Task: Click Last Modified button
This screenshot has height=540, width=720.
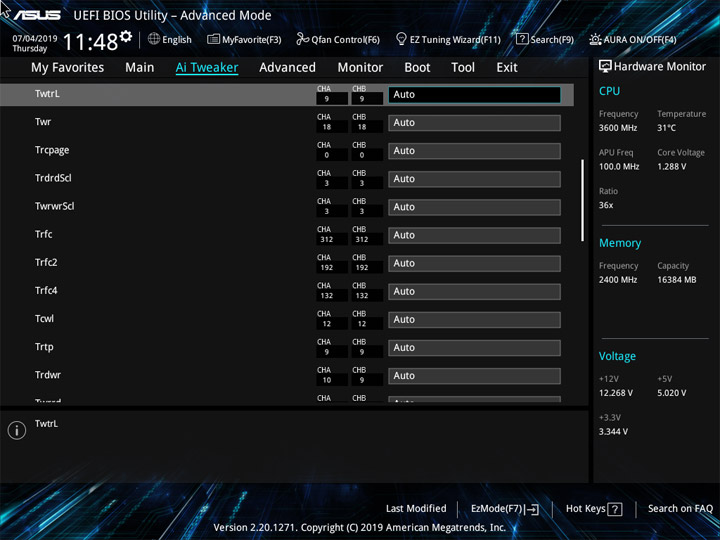Action: point(416,508)
